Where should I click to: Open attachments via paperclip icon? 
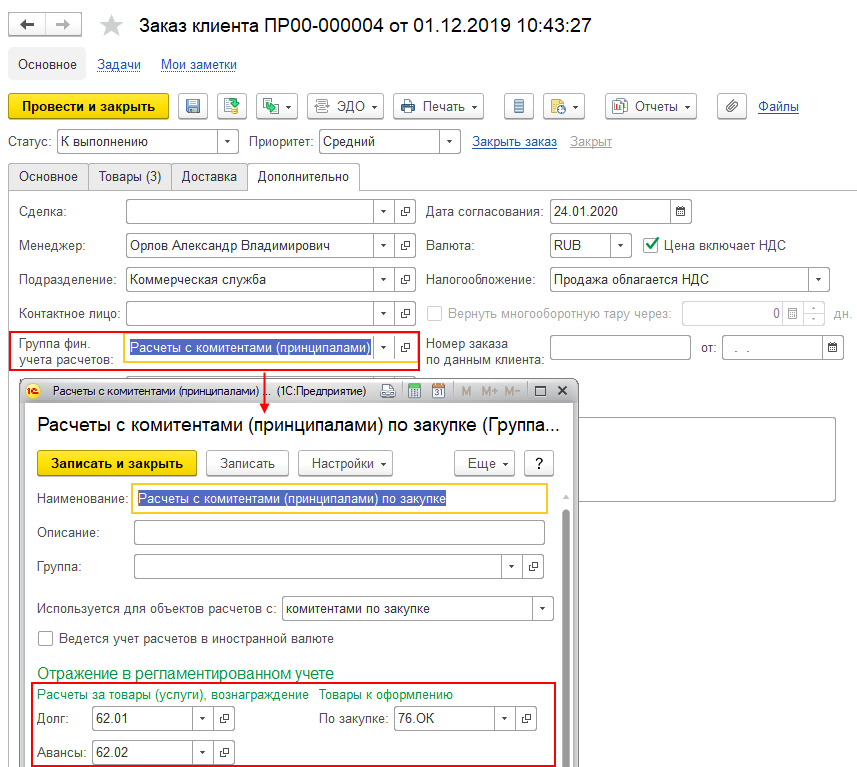click(x=732, y=106)
